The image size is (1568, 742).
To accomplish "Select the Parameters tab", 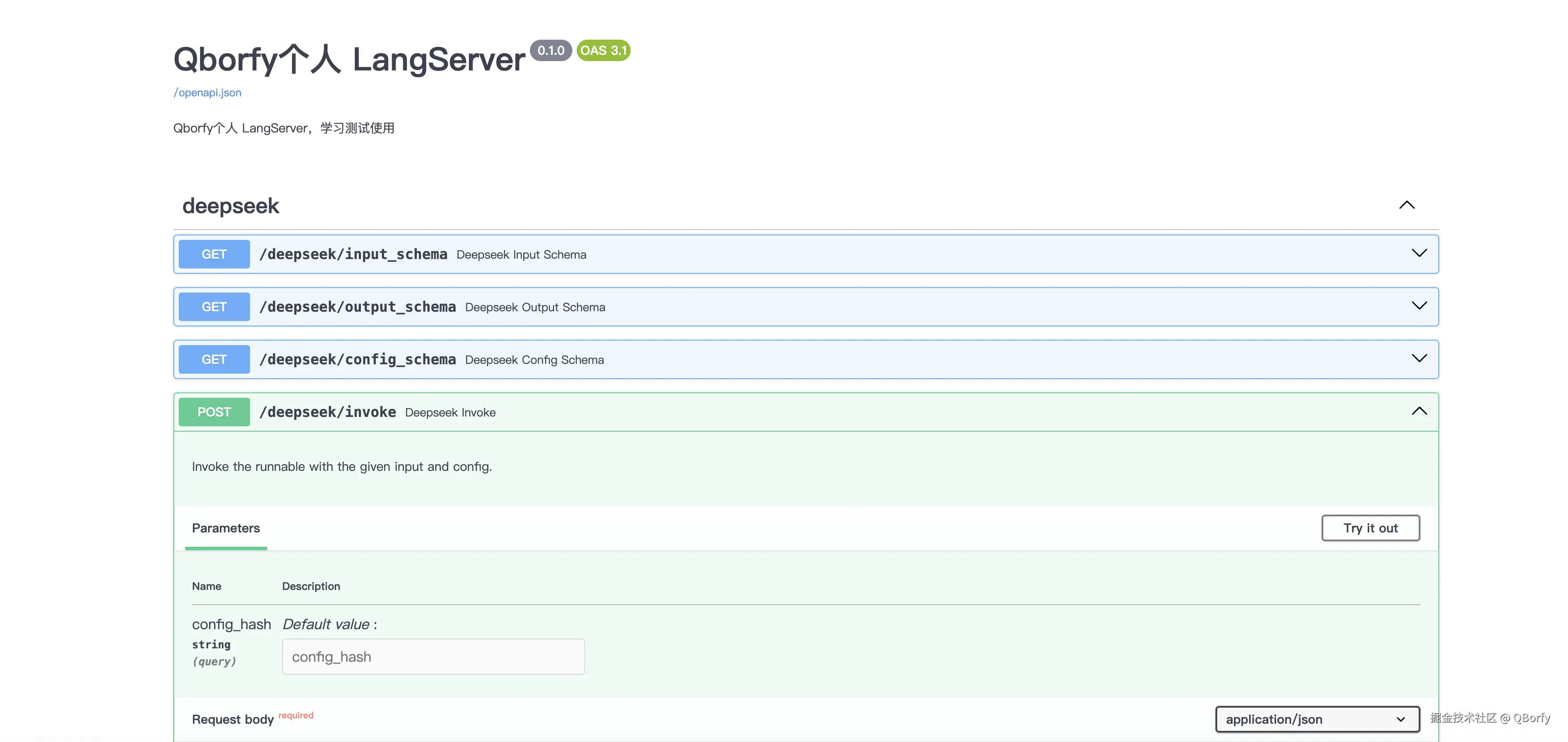I will click(225, 528).
